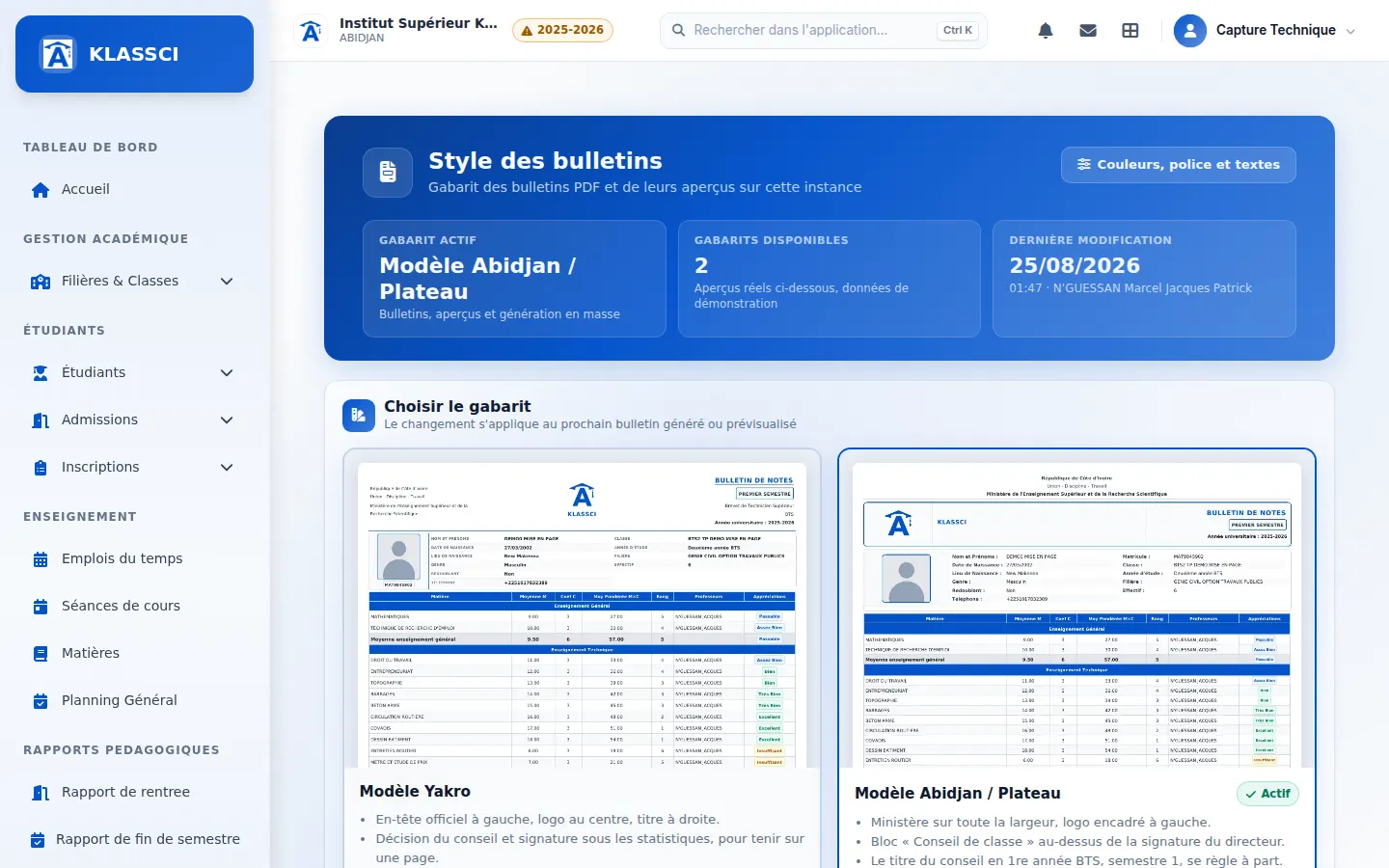Screen dimensions: 1389x868
Task: Click the Étudiants icon
Action: click(41, 373)
